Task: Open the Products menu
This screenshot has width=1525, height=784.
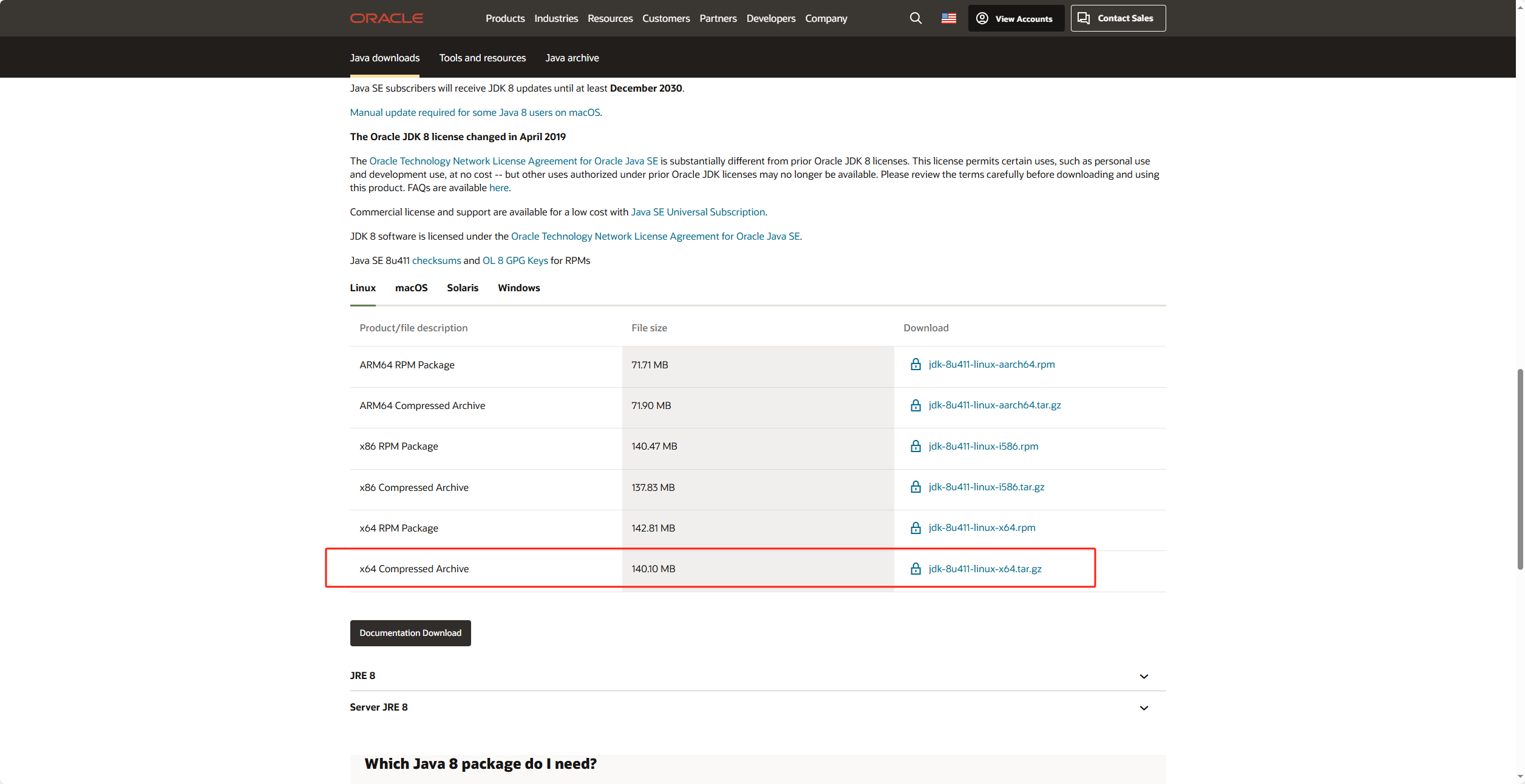Action: click(505, 18)
